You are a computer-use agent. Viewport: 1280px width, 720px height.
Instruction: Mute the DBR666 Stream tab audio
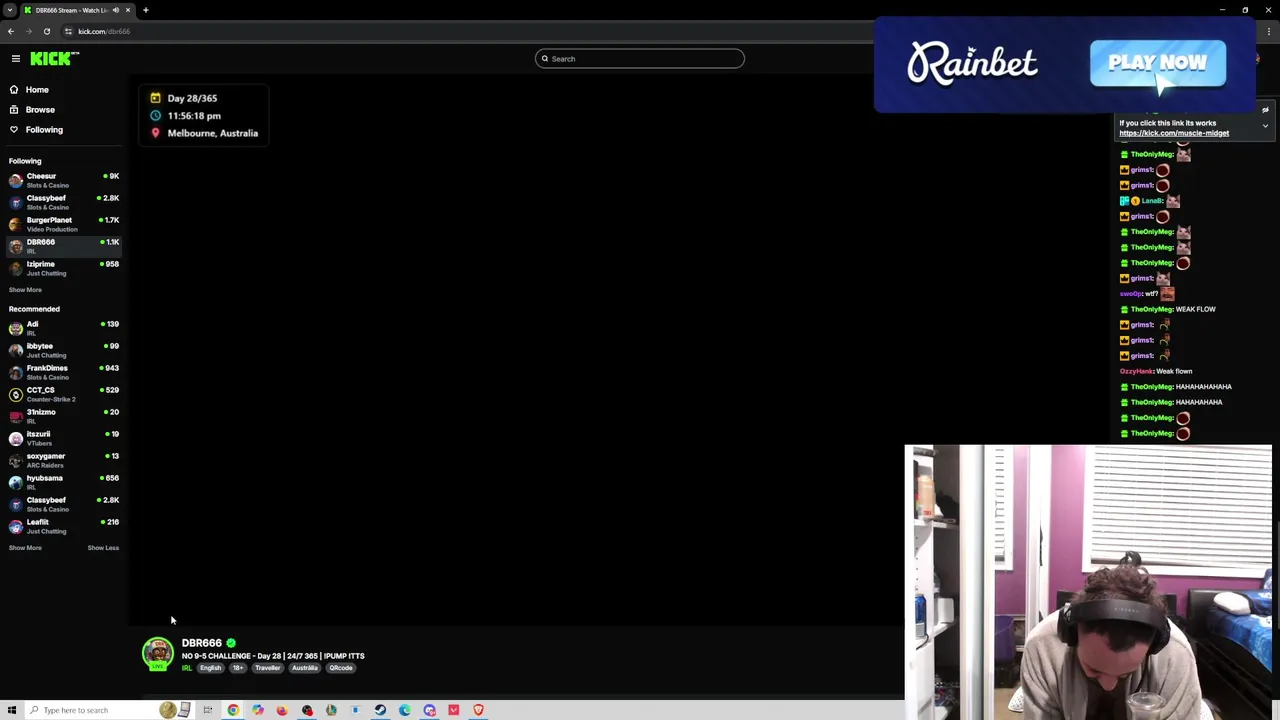pyautogui.click(x=116, y=10)
